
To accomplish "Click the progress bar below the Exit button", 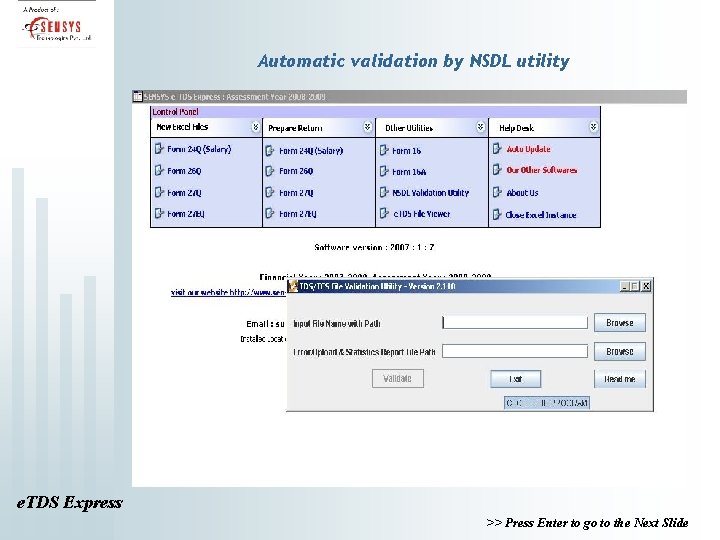I will pos(546,403).
